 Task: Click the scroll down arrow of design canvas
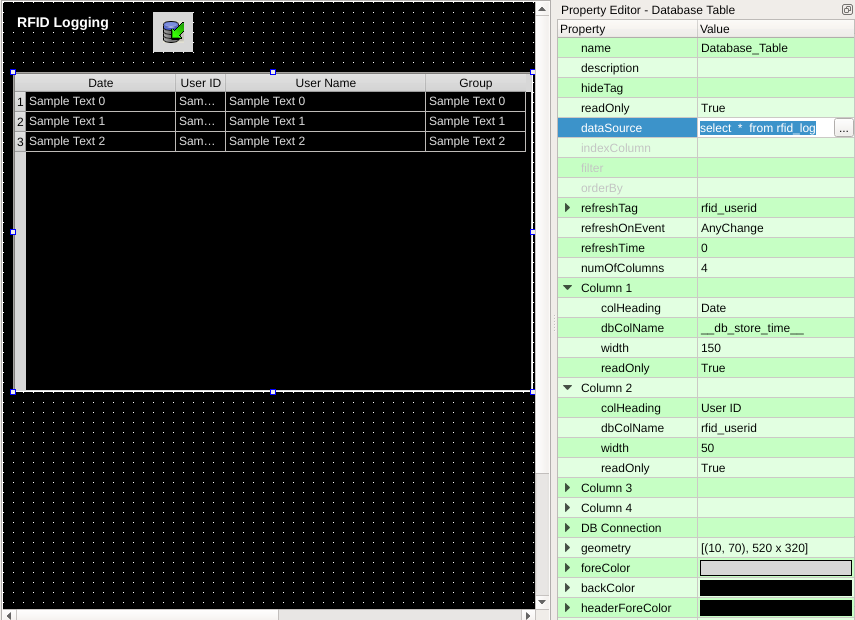point(542,602)
